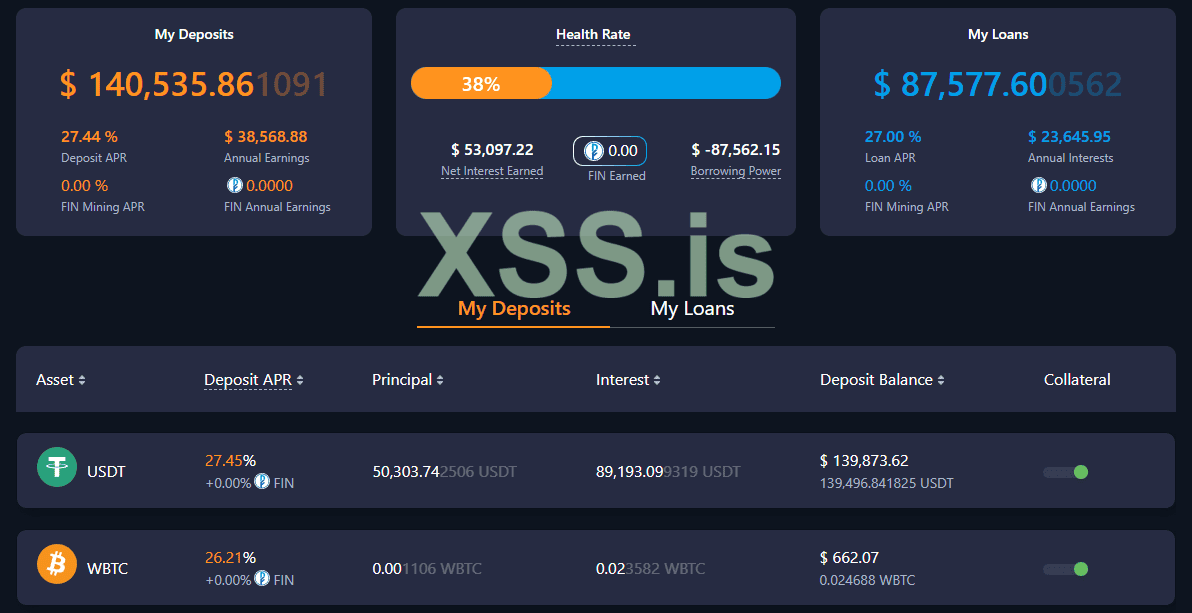Toggle collateral switch for WBTC
This screenshot has width=1192, height=613.
1066,569
